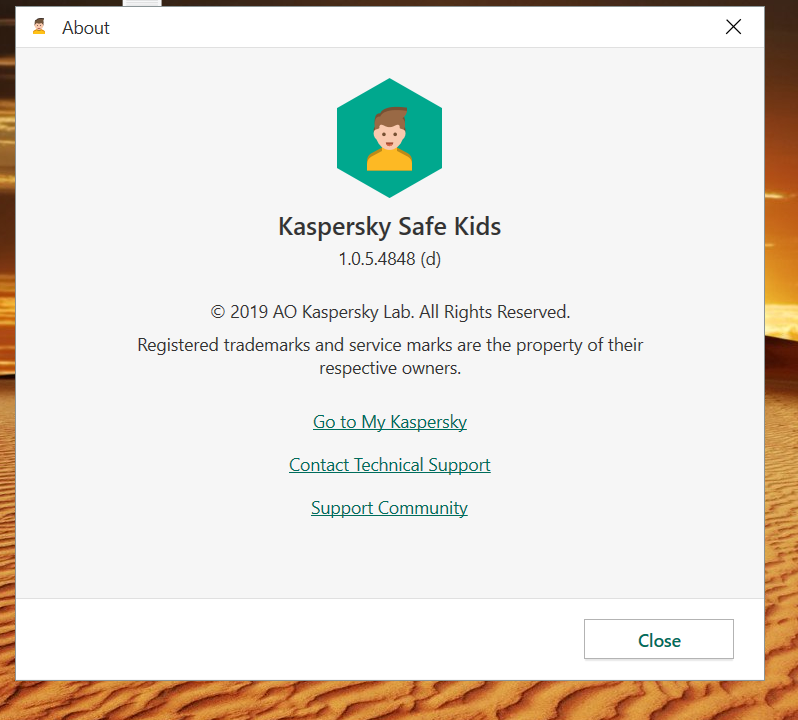Open the Go to My Kaspersky link
Viewport: 798px width, 720px height.
[390, 422]
